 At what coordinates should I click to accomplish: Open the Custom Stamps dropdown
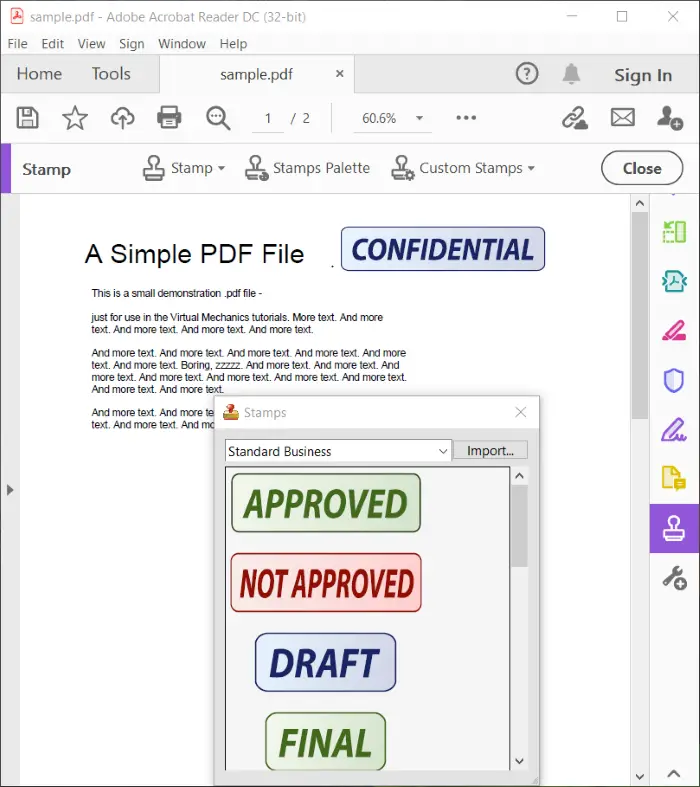[463, 168]
